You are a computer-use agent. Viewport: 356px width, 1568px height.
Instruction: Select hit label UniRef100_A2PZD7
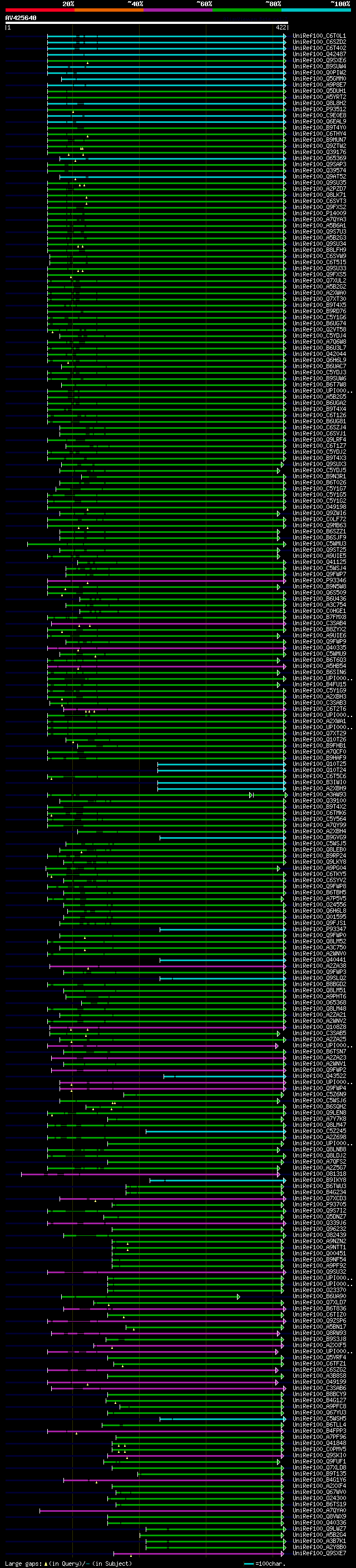319,189
